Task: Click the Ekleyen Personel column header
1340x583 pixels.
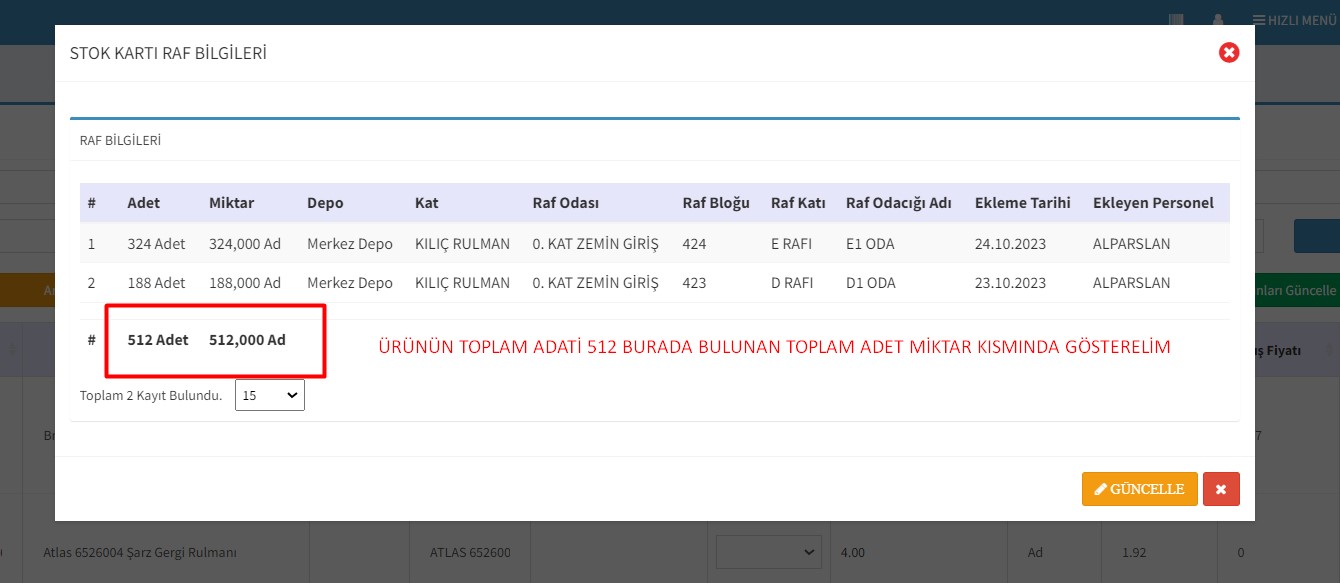Action: tap(1153, 203)
